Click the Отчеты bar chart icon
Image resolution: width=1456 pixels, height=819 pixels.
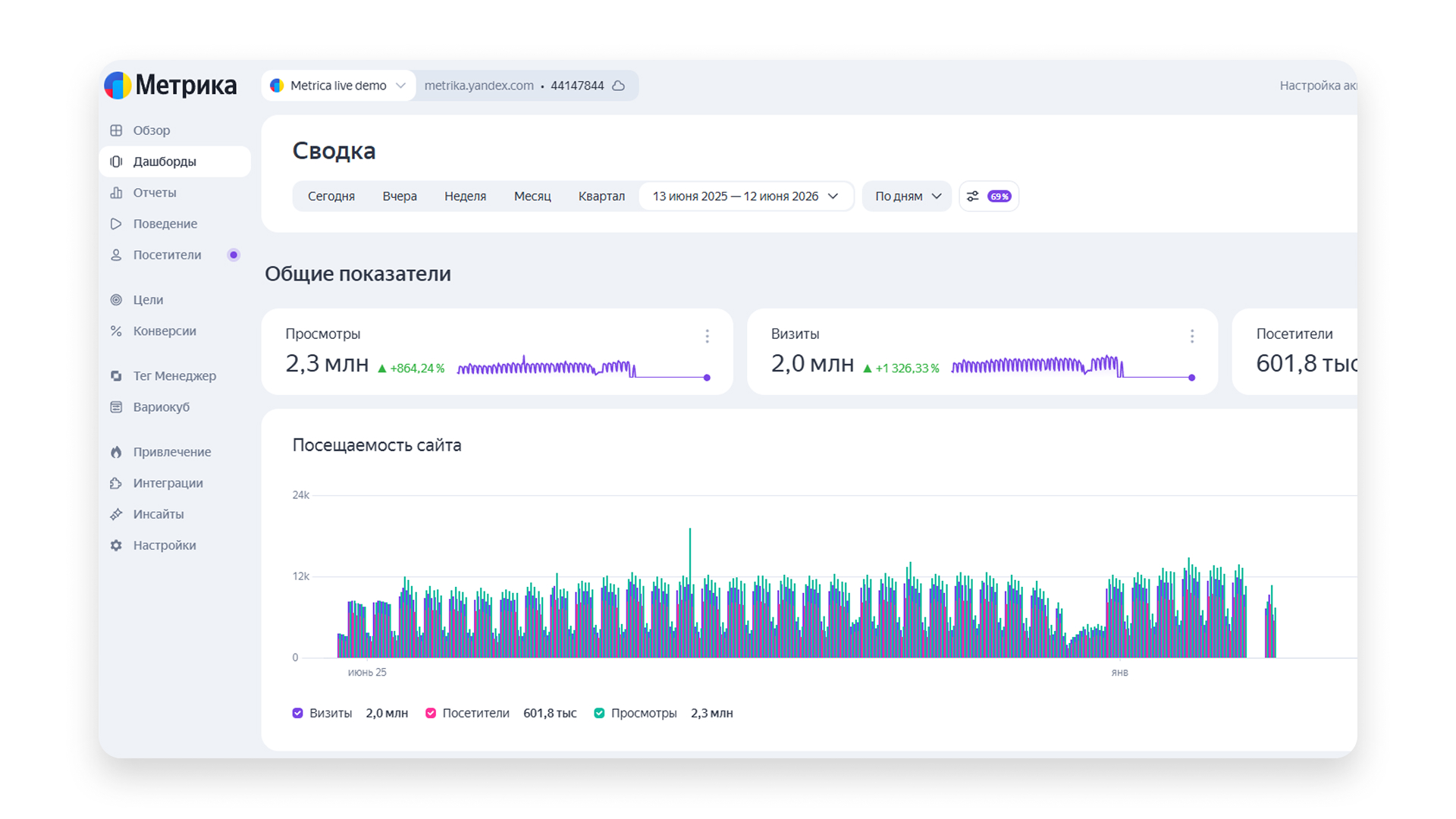coord(116,193)
